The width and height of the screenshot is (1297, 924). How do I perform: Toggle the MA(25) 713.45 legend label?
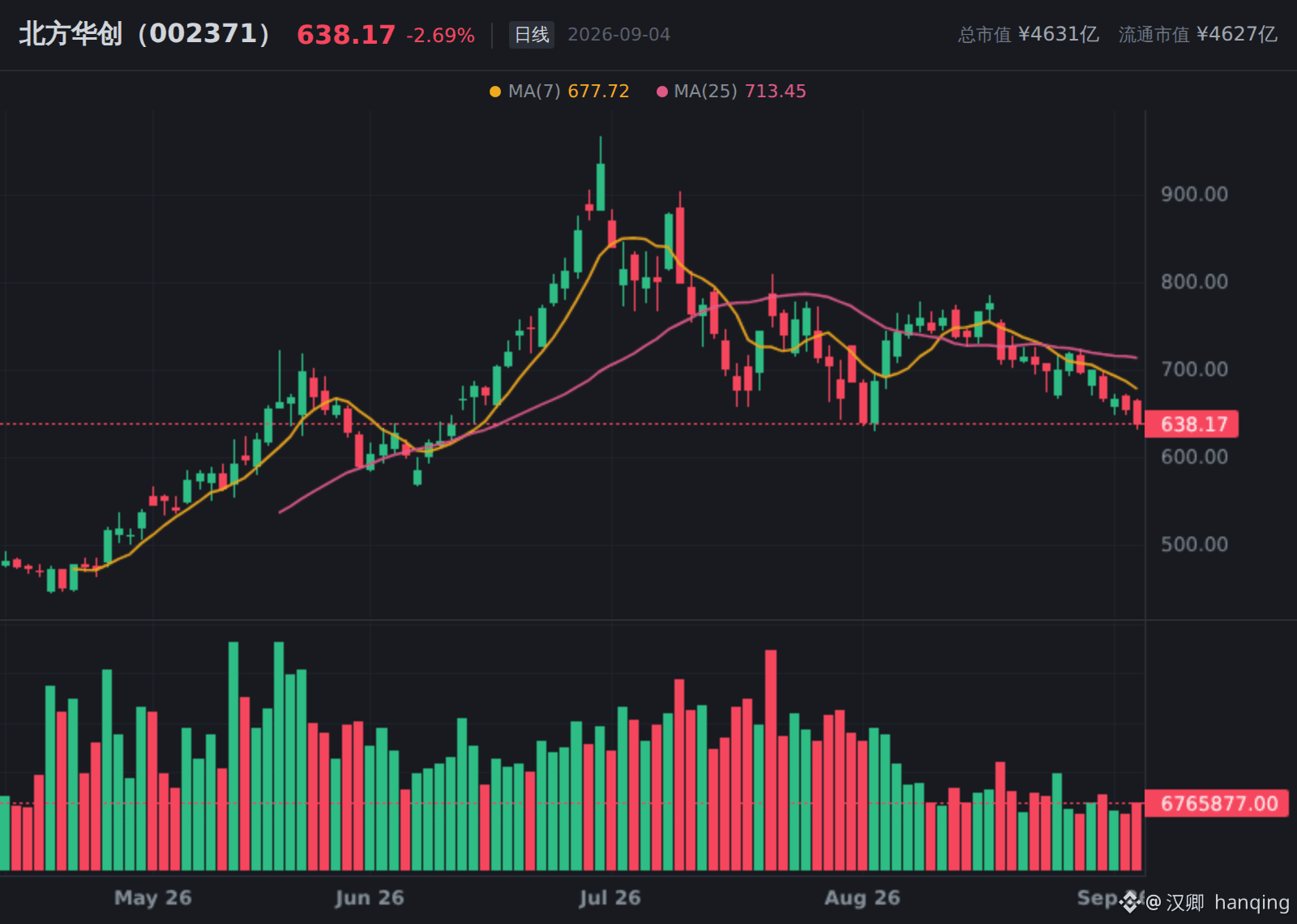pos(740,92)
